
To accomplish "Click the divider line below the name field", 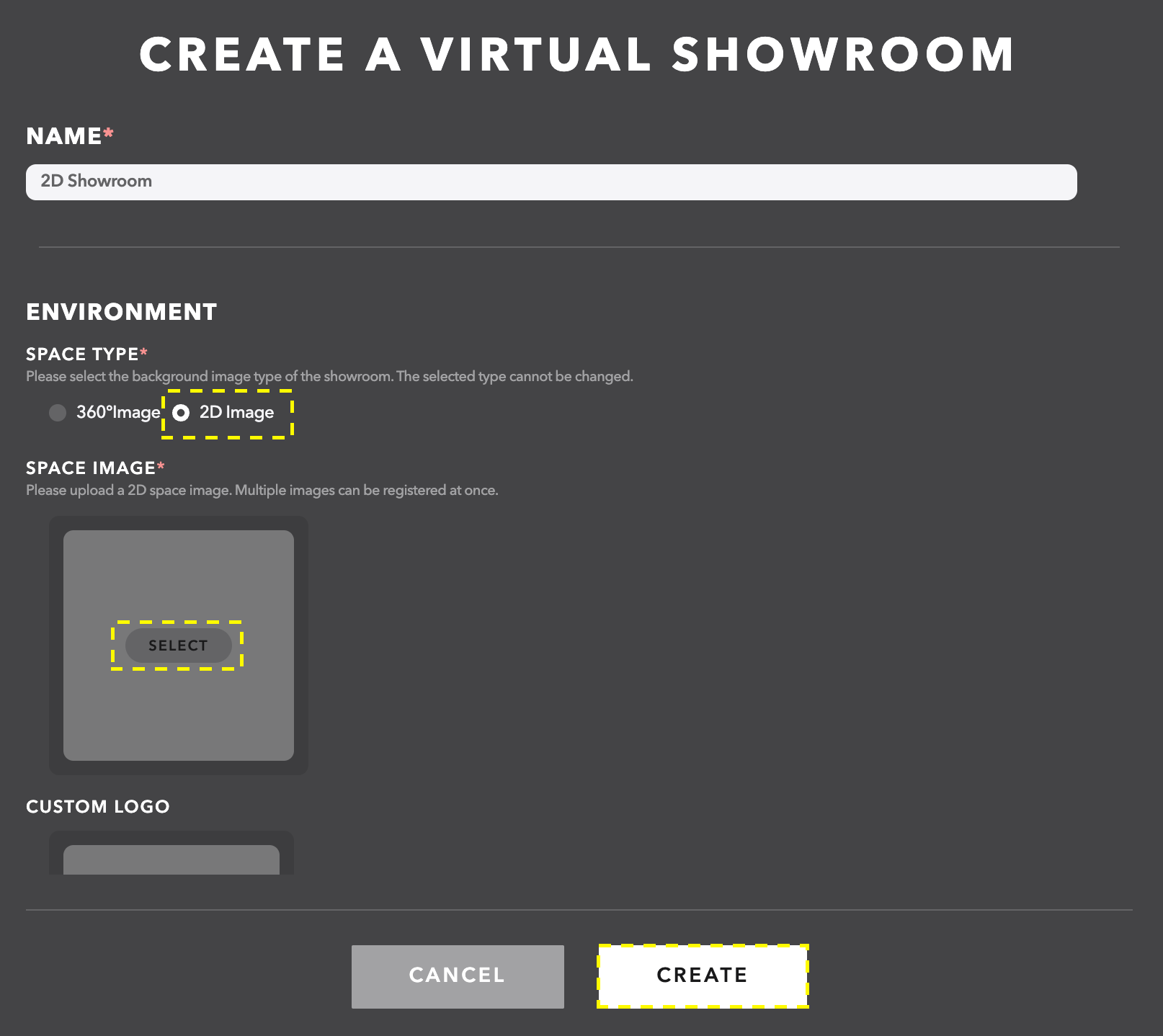I will point(581,245).
